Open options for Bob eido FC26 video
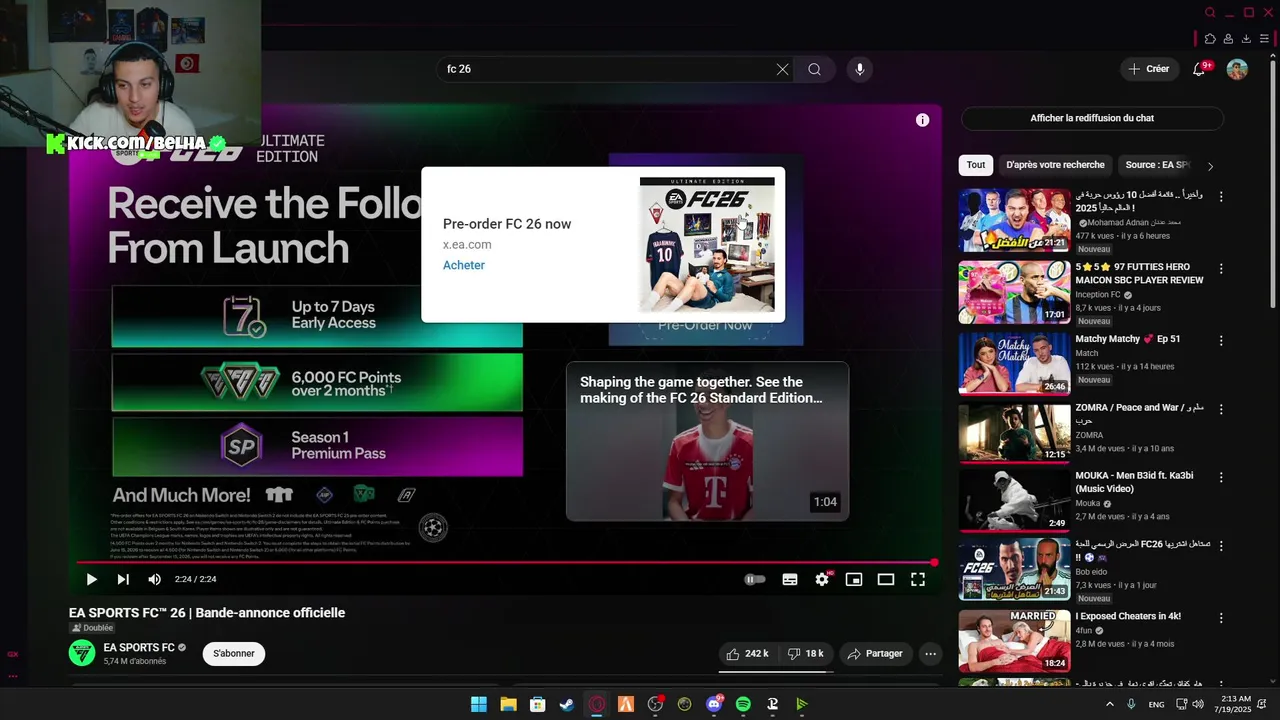This screenshot has width=1280, height=720. coord(1221,547)
